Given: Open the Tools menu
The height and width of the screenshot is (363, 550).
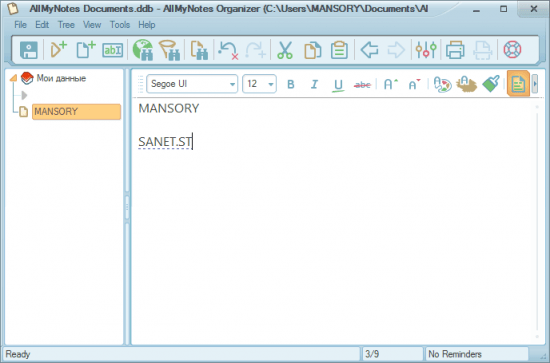Looking at the screenshot, I should 120,25.
